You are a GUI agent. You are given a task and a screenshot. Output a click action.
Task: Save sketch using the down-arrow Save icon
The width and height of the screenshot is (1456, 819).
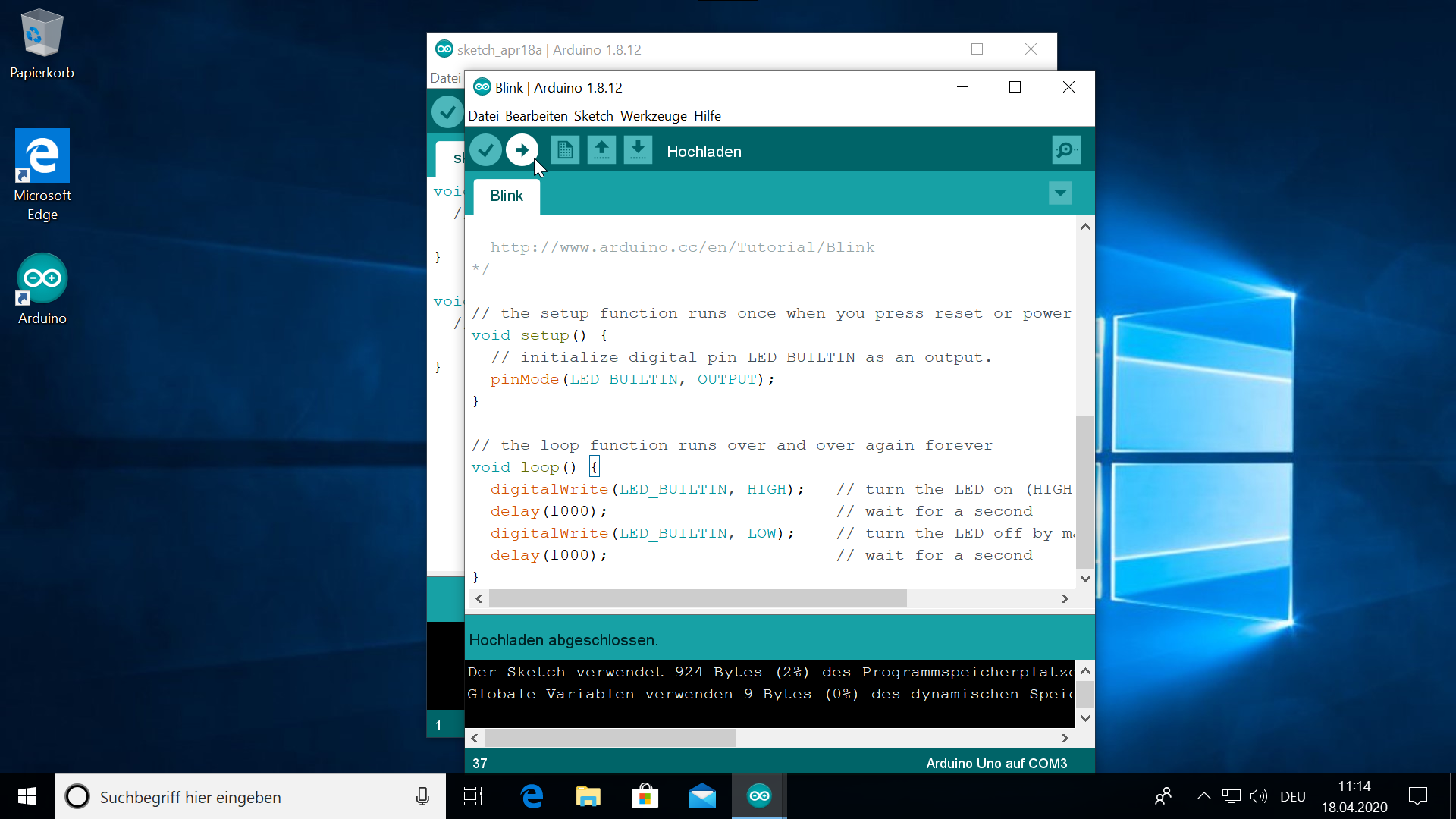point(638,150)
